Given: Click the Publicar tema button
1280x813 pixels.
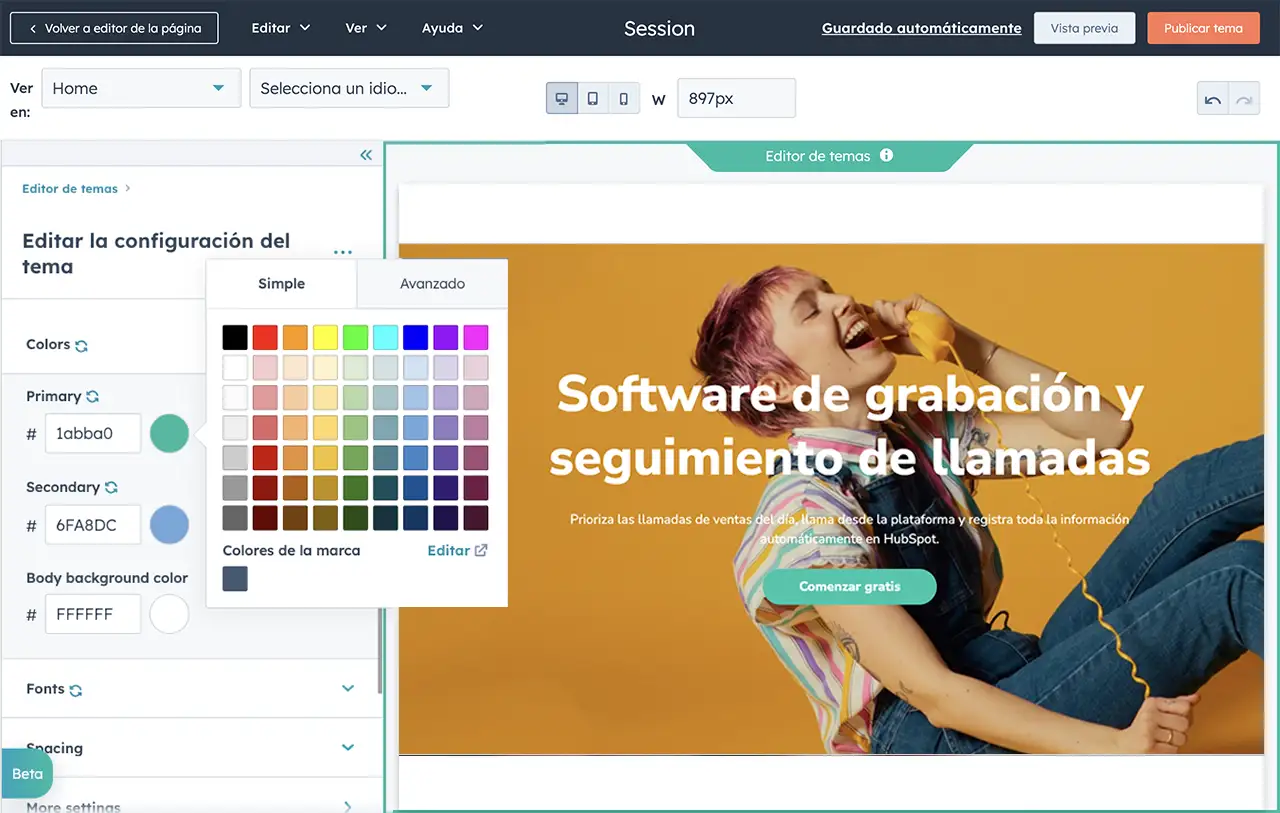Looking at the screenshot, I should 1203,28.
